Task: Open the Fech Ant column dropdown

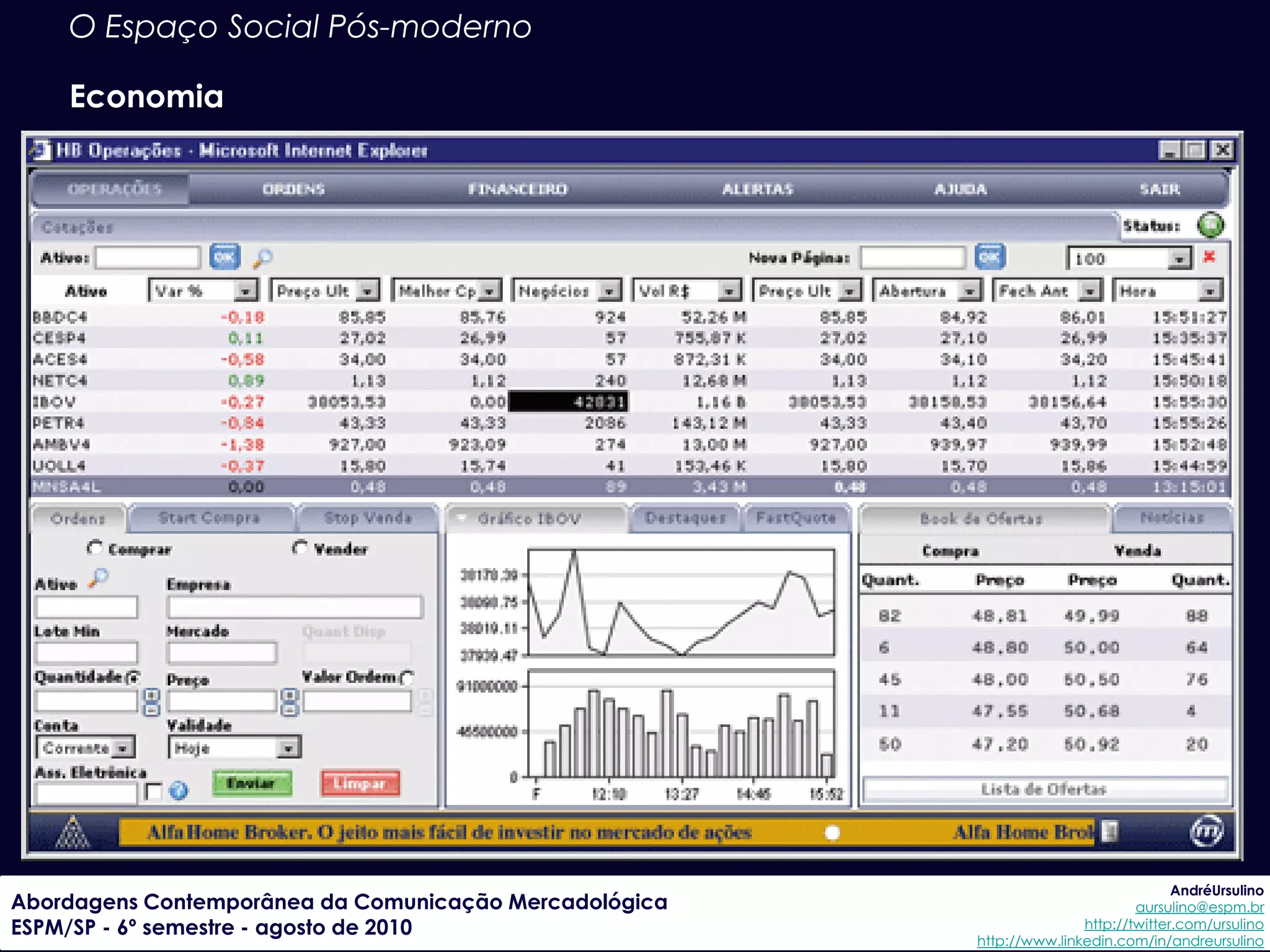Action: pos(1089,291)
